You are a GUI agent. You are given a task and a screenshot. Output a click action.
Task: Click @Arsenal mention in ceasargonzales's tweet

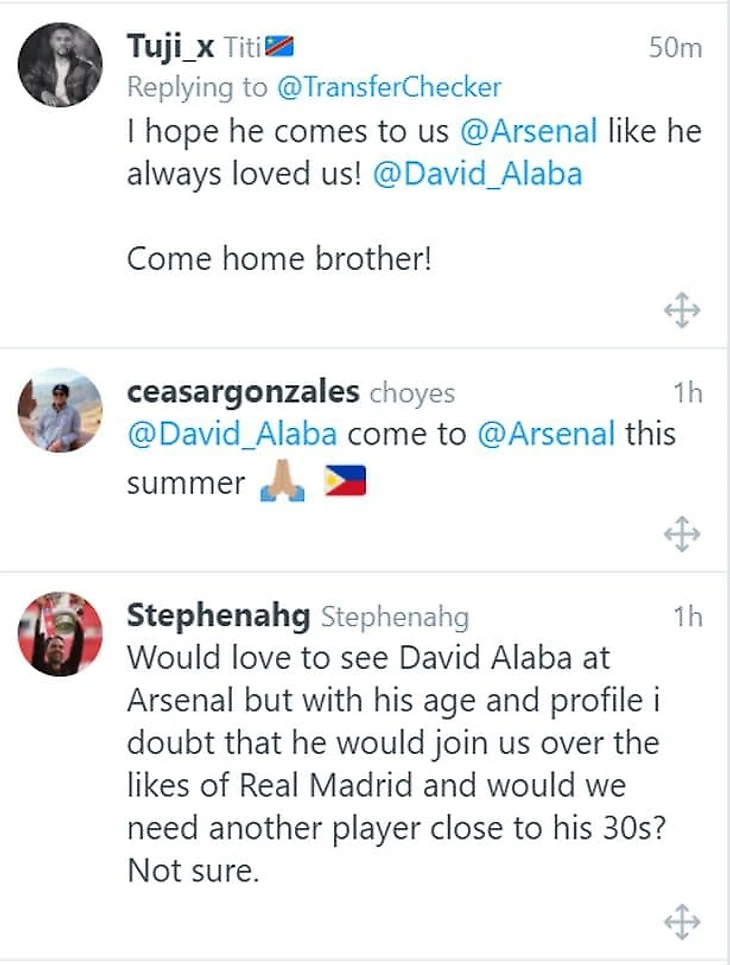546,436
